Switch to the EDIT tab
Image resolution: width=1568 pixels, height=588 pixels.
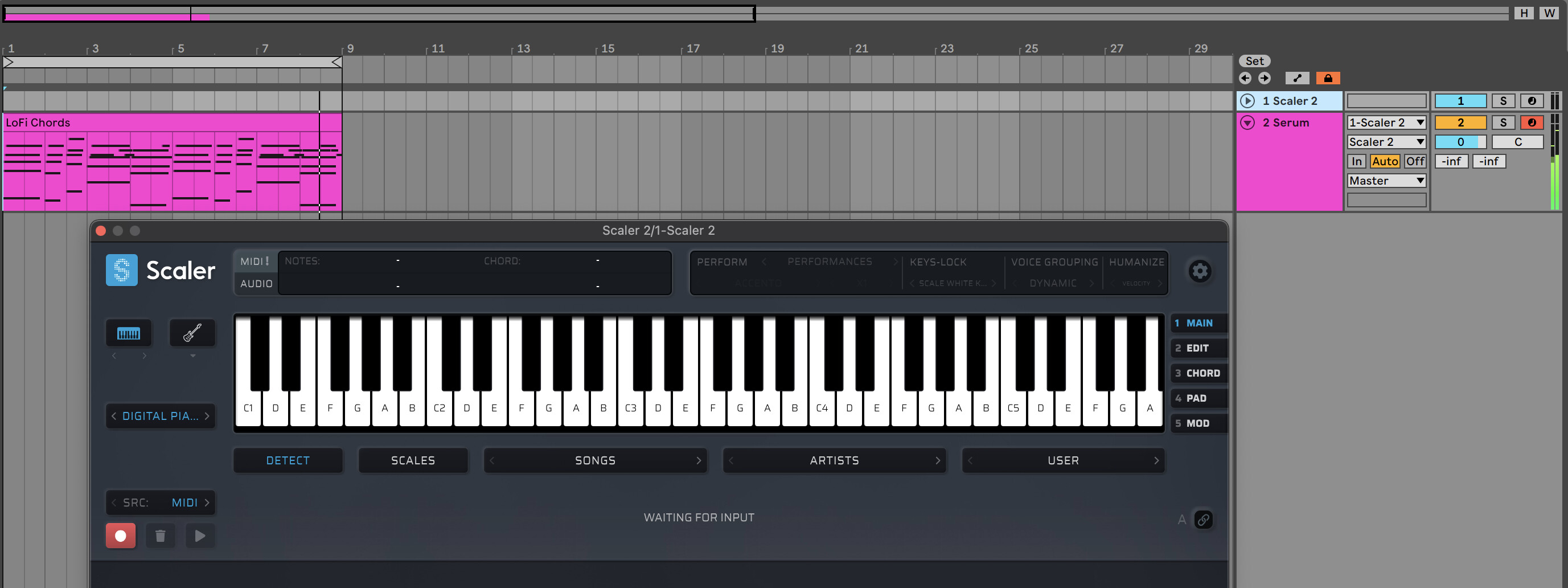tap(1198, 349)
